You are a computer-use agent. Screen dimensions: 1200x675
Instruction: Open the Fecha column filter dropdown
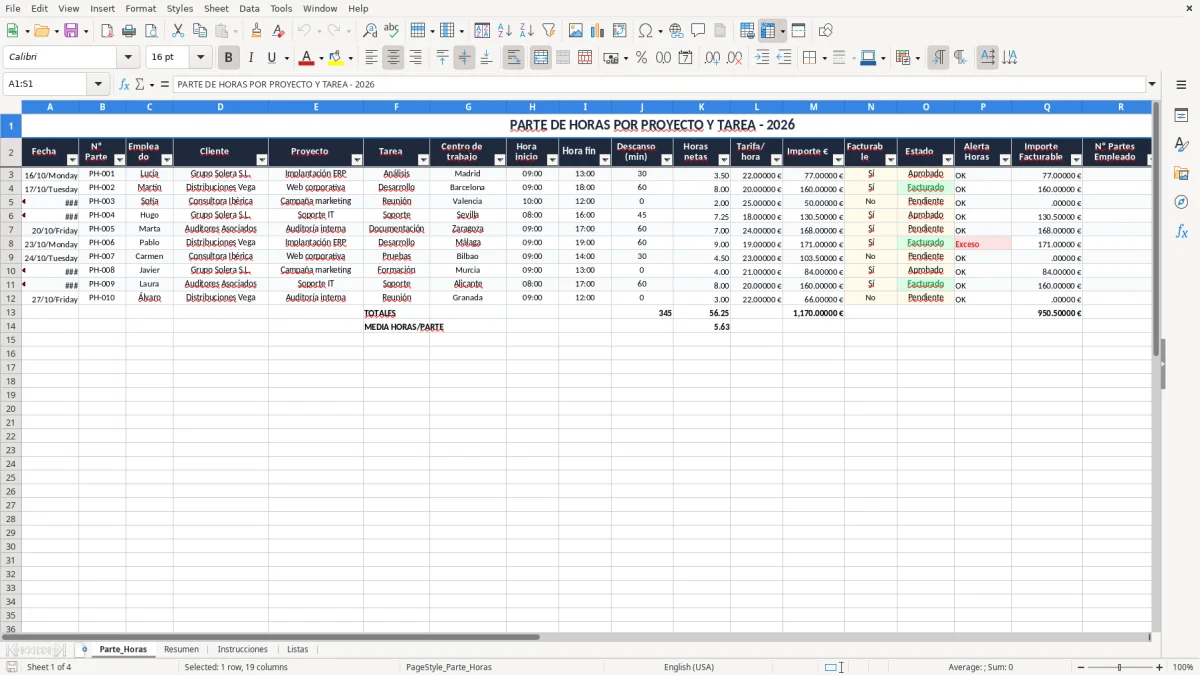click(72, 160)
